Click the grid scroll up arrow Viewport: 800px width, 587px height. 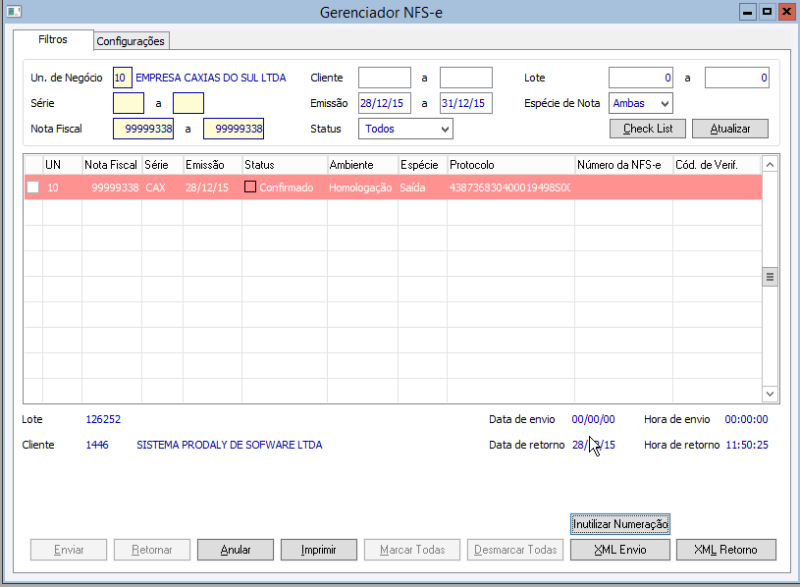(x=770, y=165)
